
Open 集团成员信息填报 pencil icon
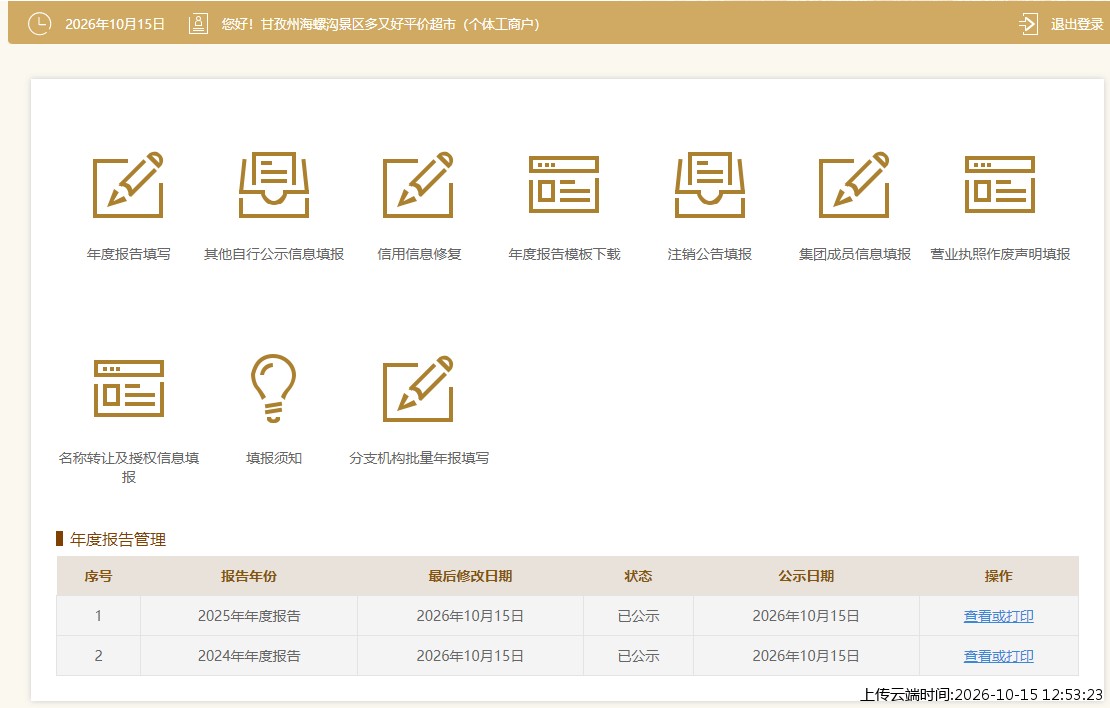(854, 184)
